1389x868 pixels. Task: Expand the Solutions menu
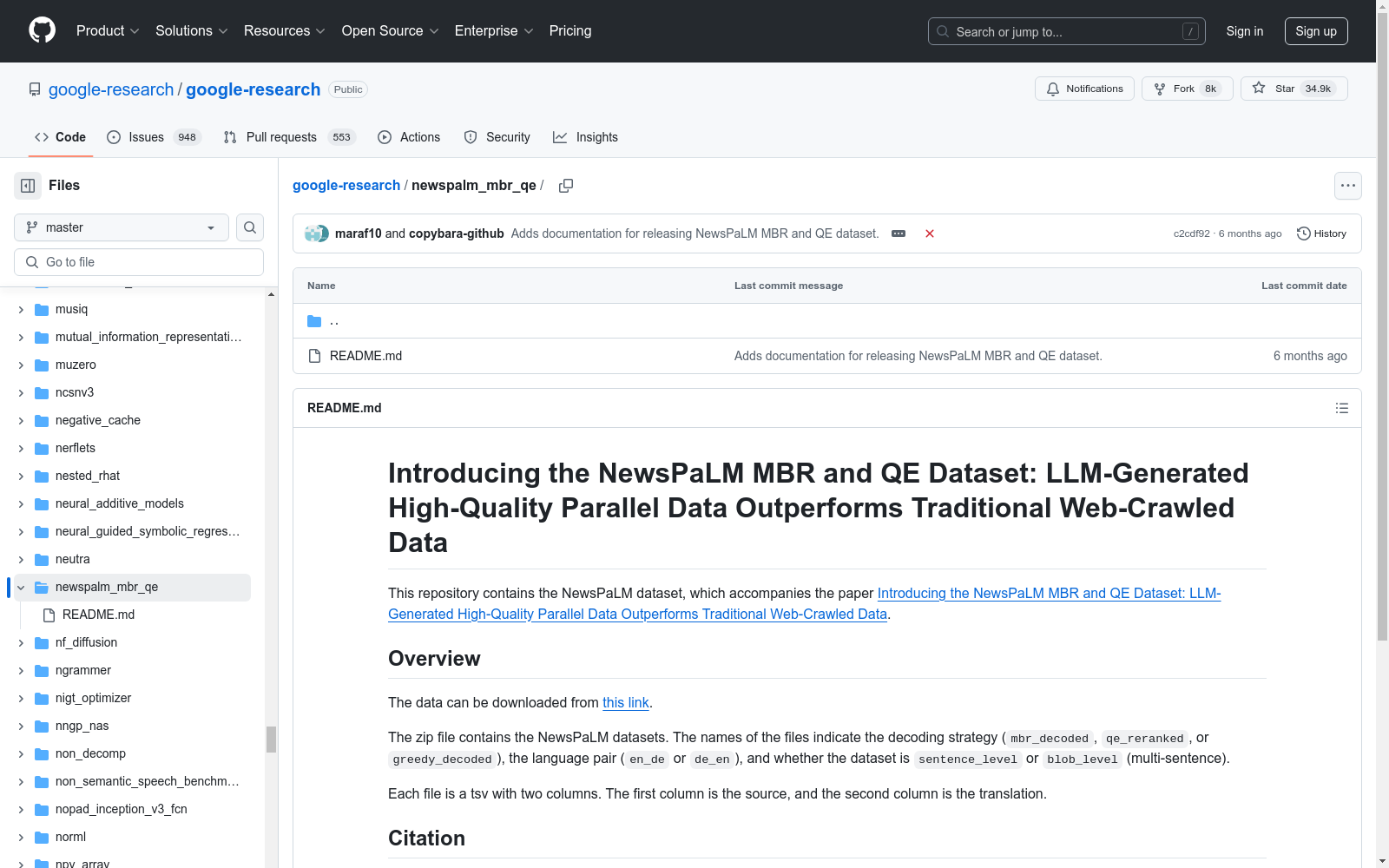click(x=191, y=30)
